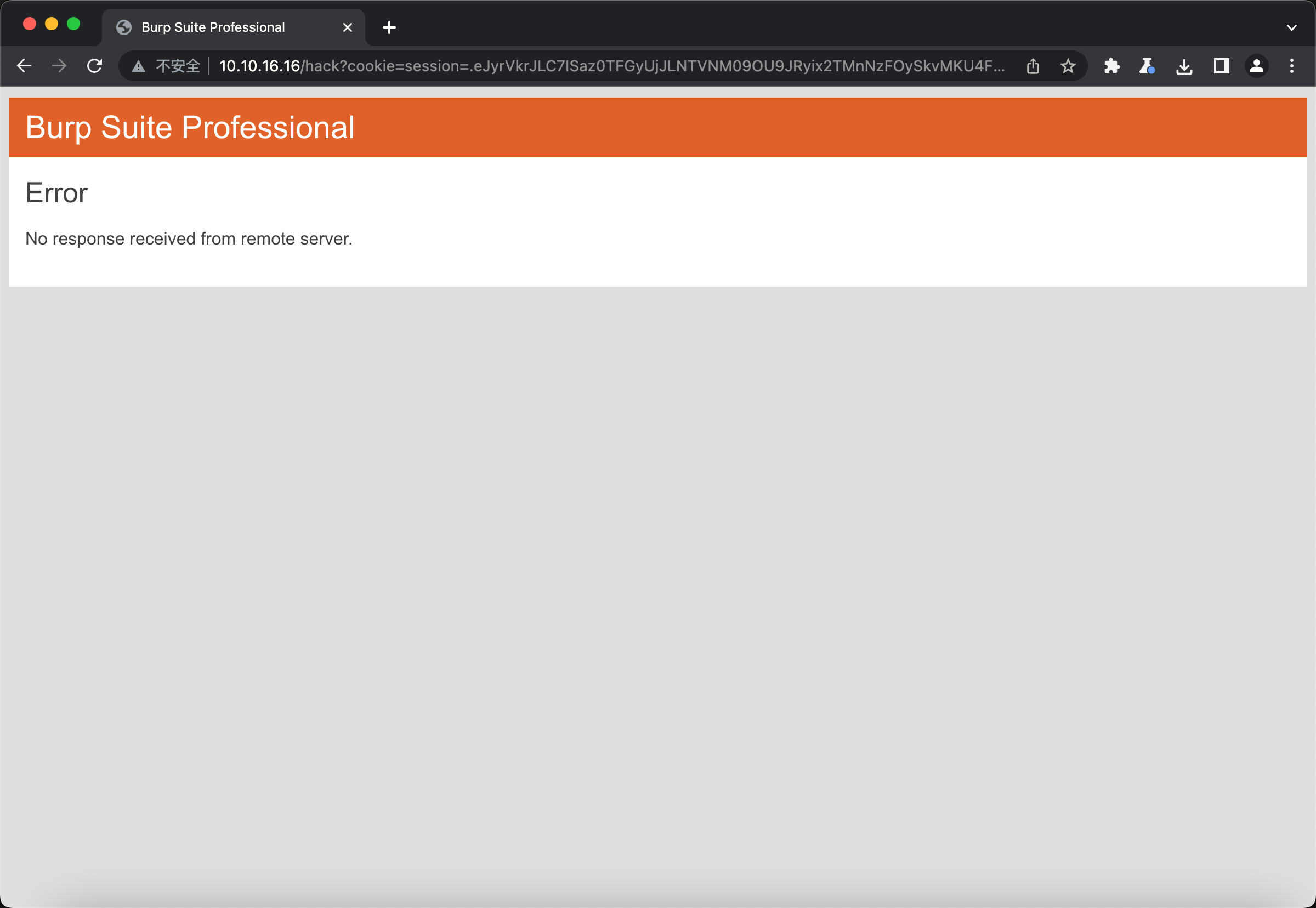Close the Burp Suite Professional tab
Image resolution: width=1316 pixels, height=908 pixels.
click(x=347, y=27)
